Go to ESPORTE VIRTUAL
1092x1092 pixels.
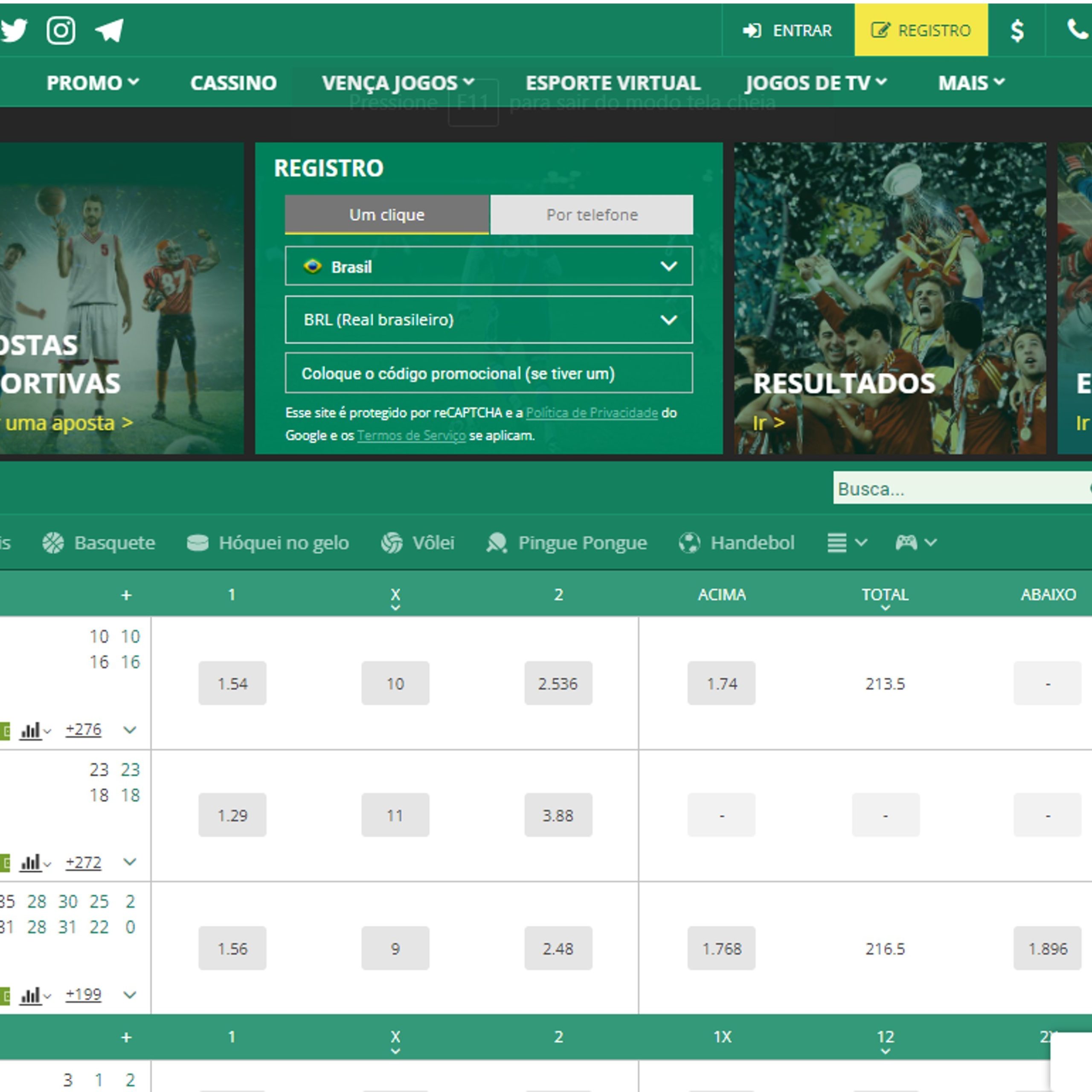tap(613, 82)
